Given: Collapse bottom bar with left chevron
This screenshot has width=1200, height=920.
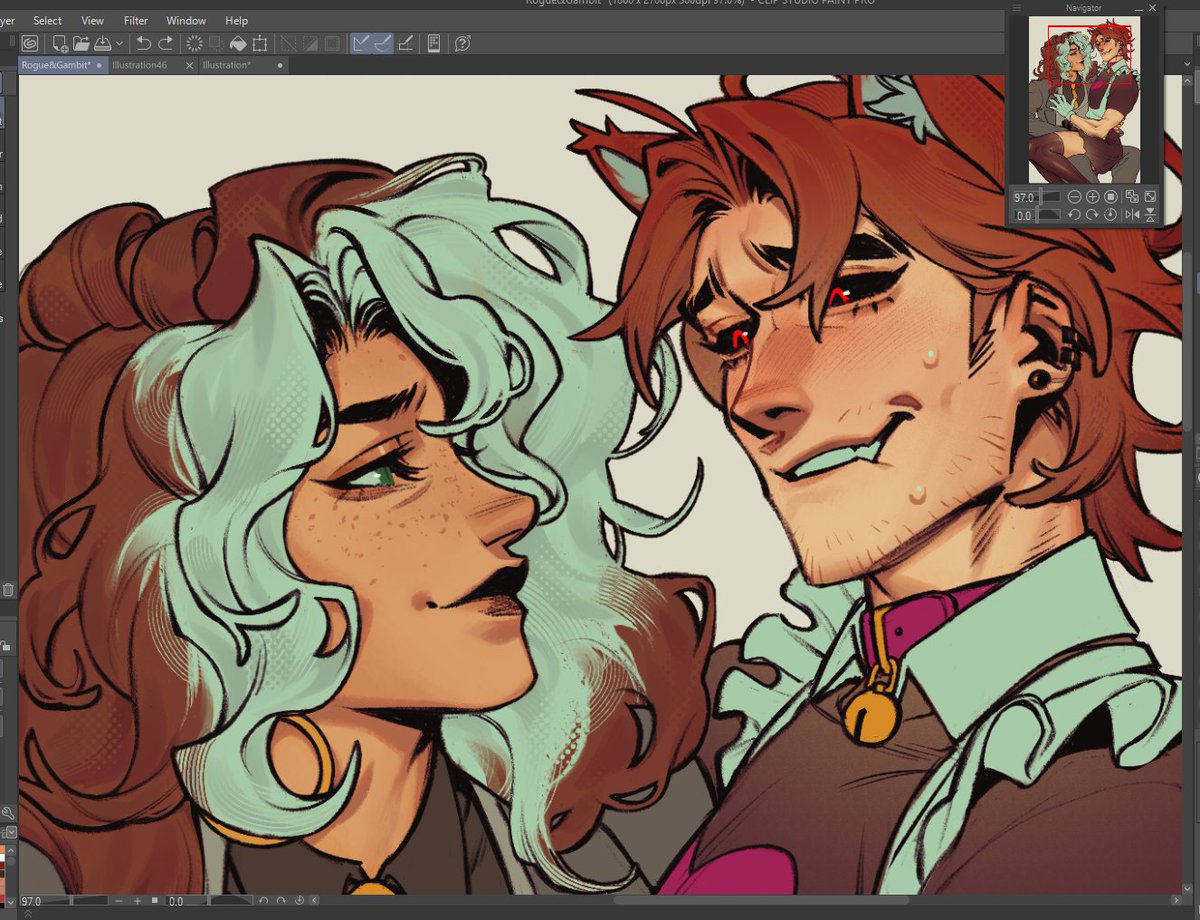Looking at the screenshot, I should click(x=314, y=901).
